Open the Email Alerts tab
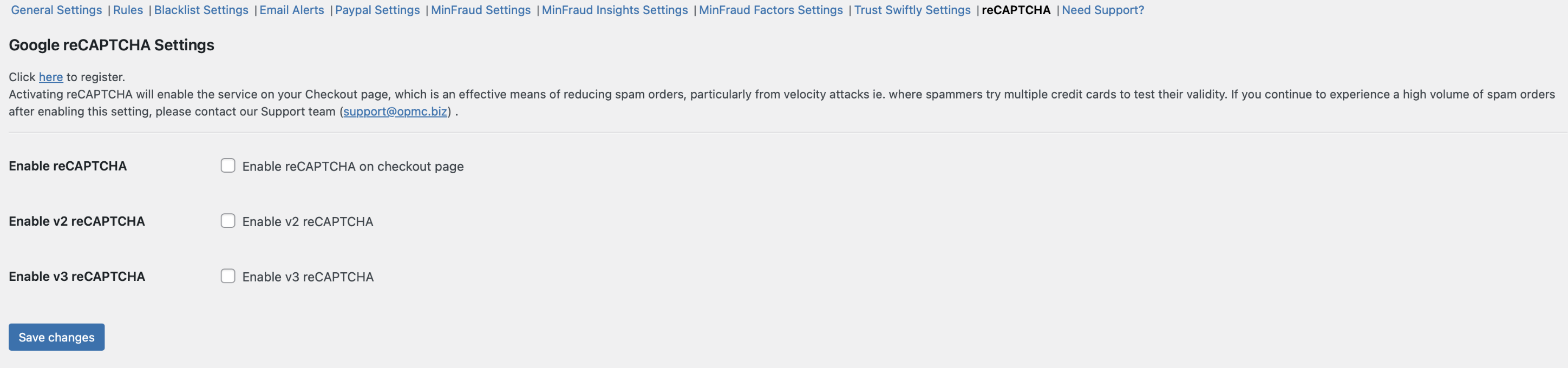This screenshot has height=368, width=1568. tap(292, 10)
